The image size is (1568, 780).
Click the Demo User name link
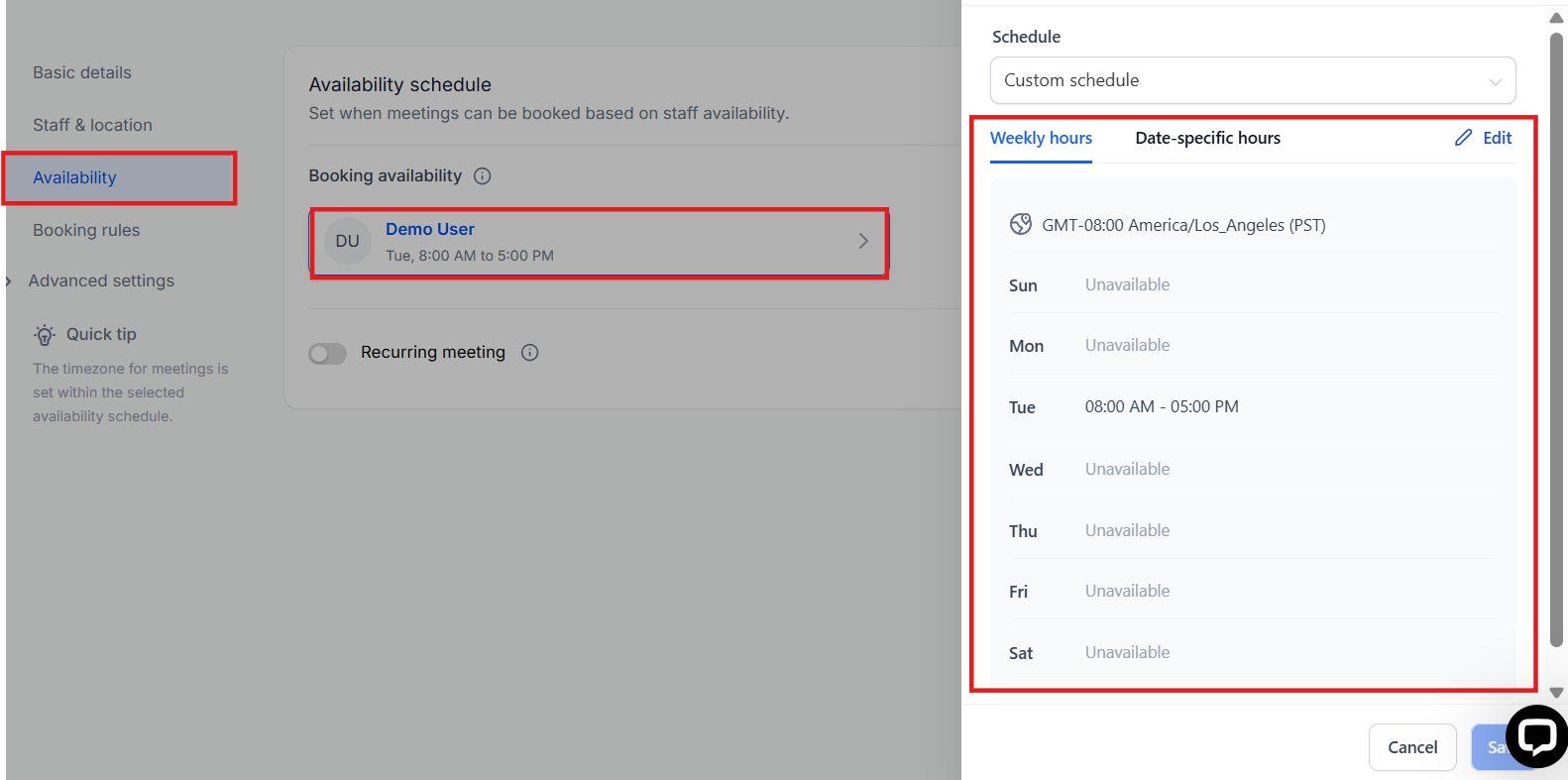click(430, 229)
